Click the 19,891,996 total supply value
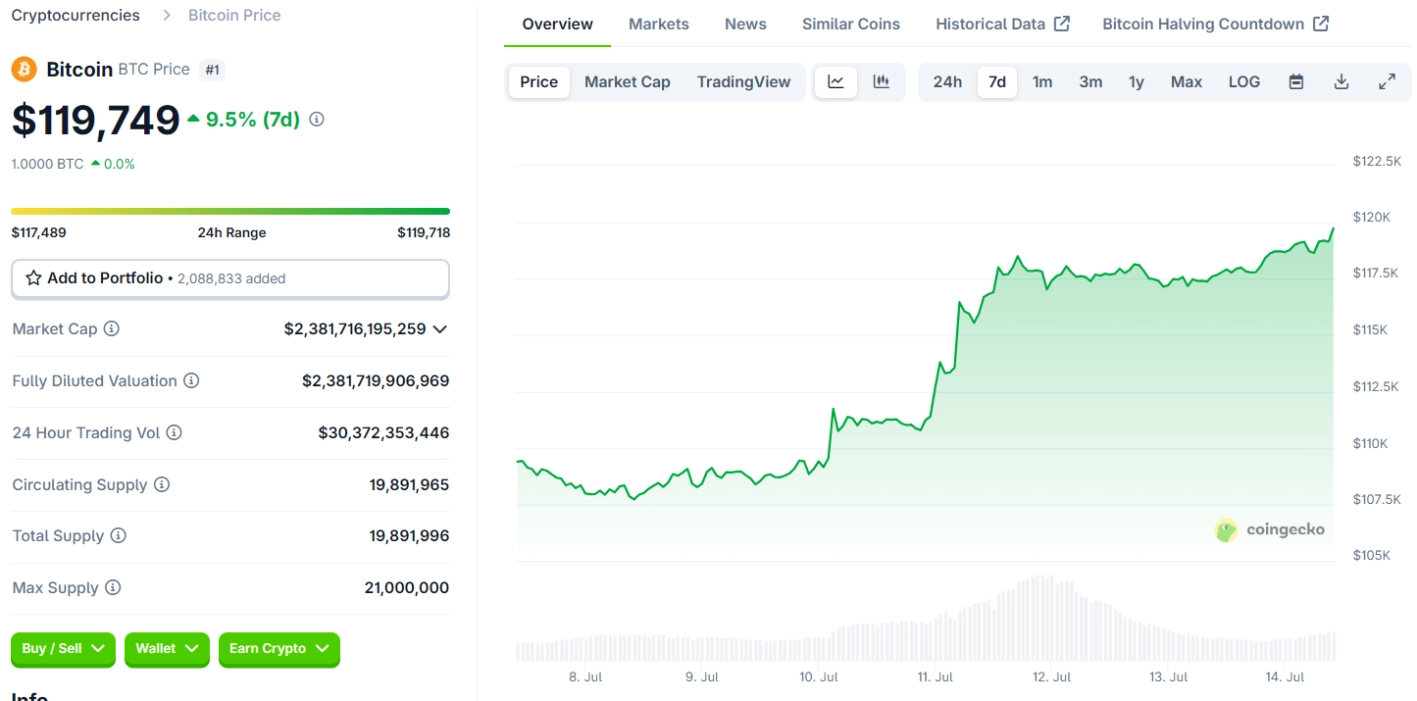The height and width of the screenshot is (701, 1417). pos(409,536)
